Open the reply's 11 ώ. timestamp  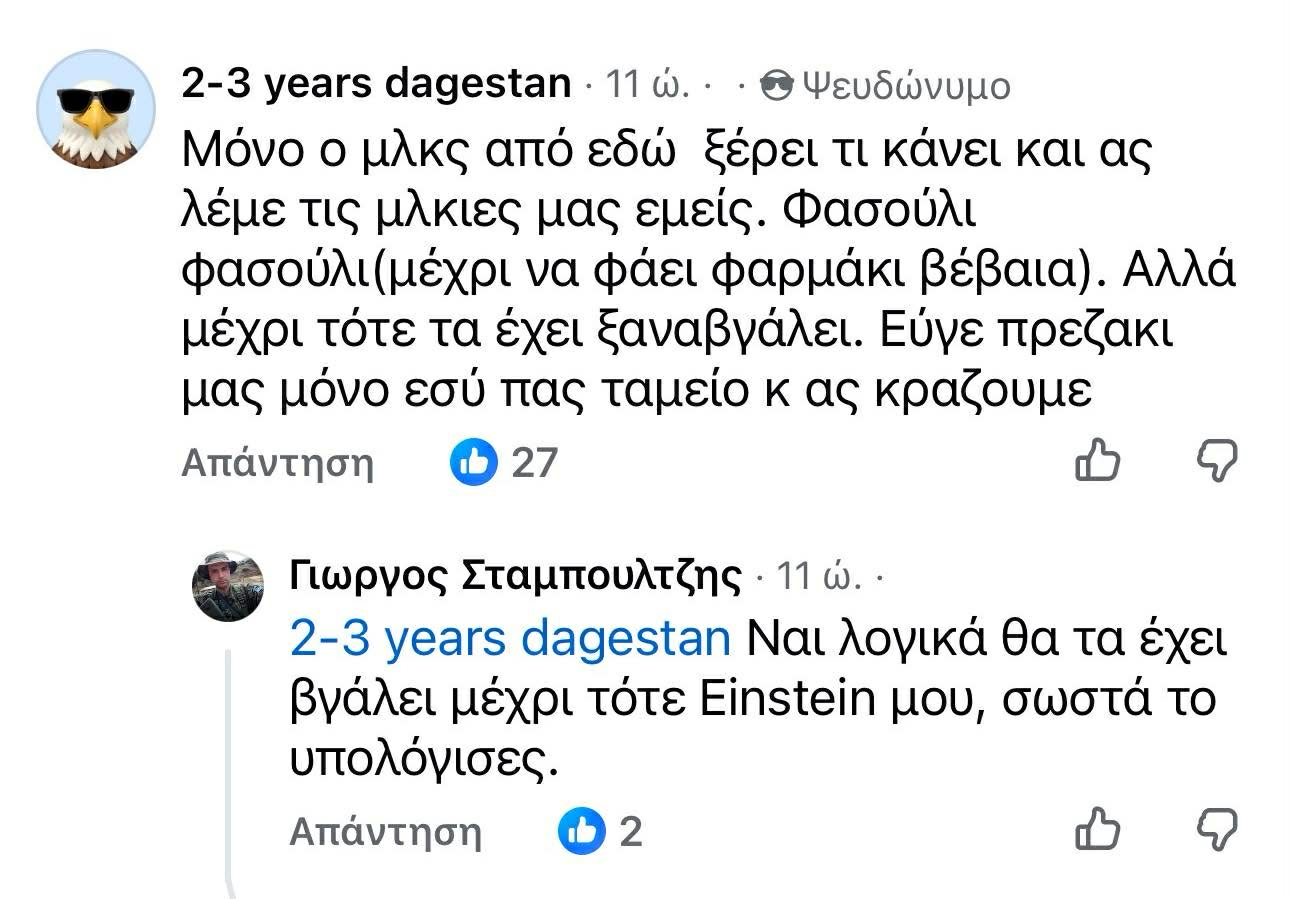coord(818,577)
